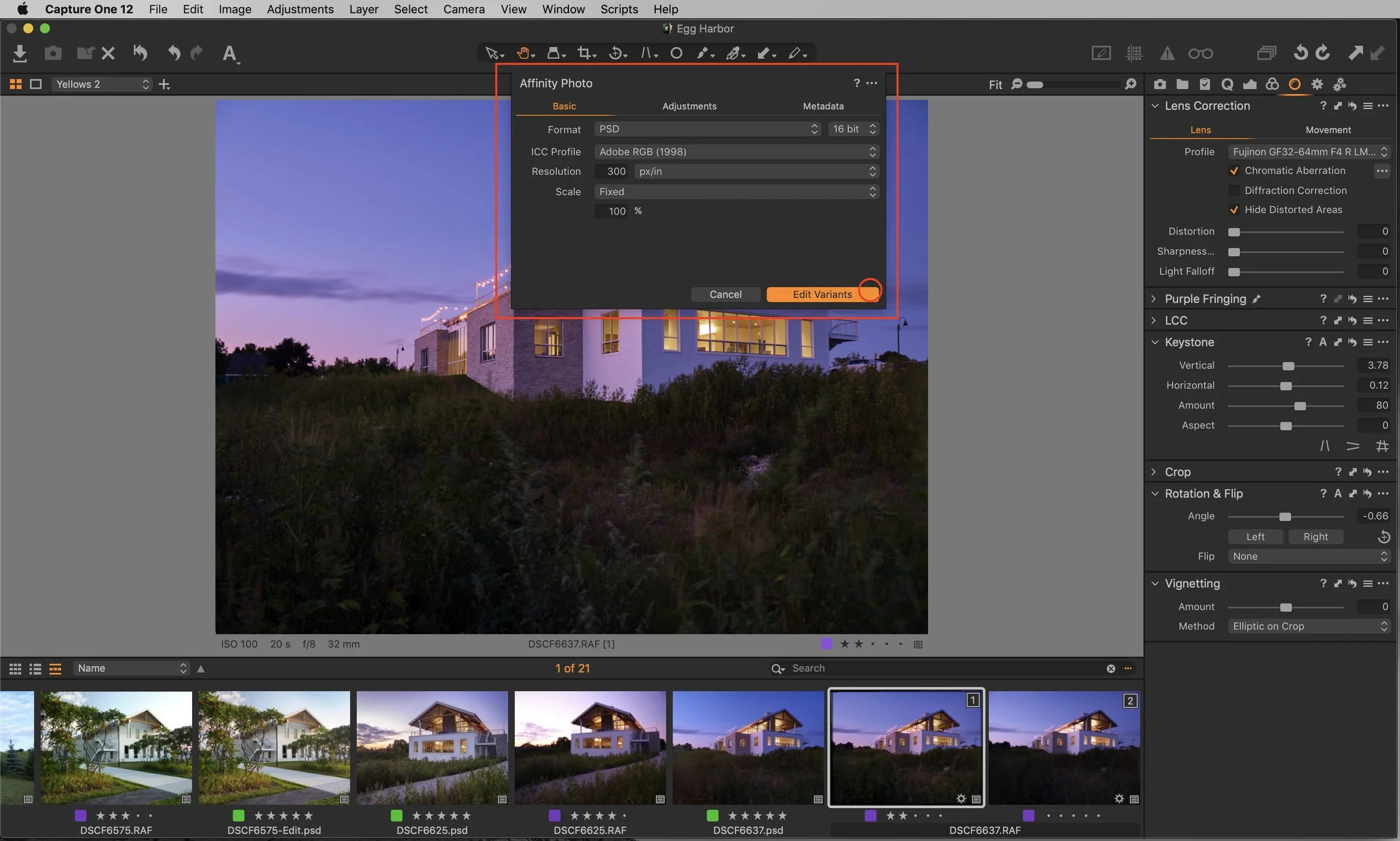The height and width of the screenshot is (841, 1400).
Task: Open the Scripts menu
Action: (x=619, y=9)
